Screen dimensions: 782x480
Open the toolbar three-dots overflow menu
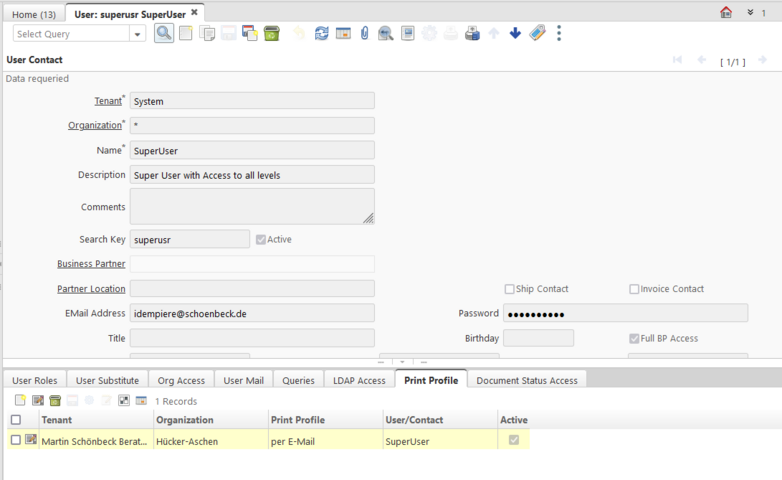(x=559, y=33)
